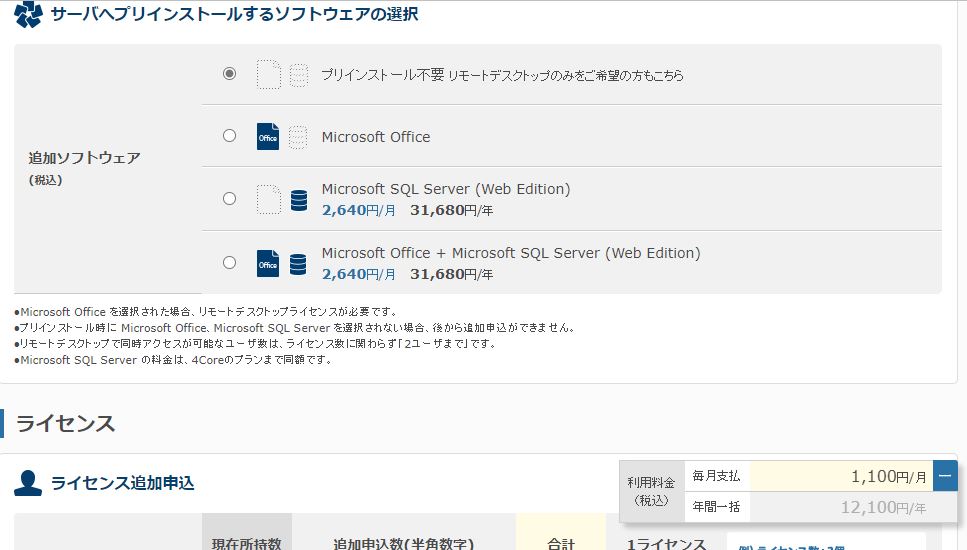Click the Microsoft Office option label

coord(376,137)
